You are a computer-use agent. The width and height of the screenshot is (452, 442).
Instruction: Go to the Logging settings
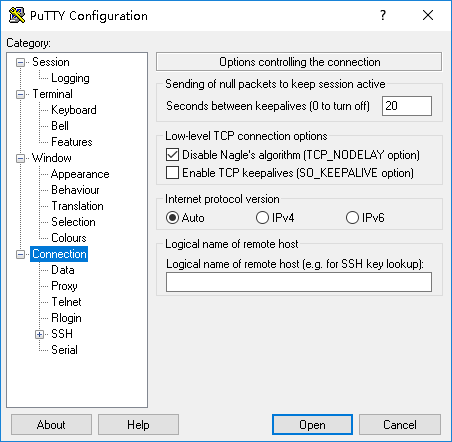click(70, 78)
